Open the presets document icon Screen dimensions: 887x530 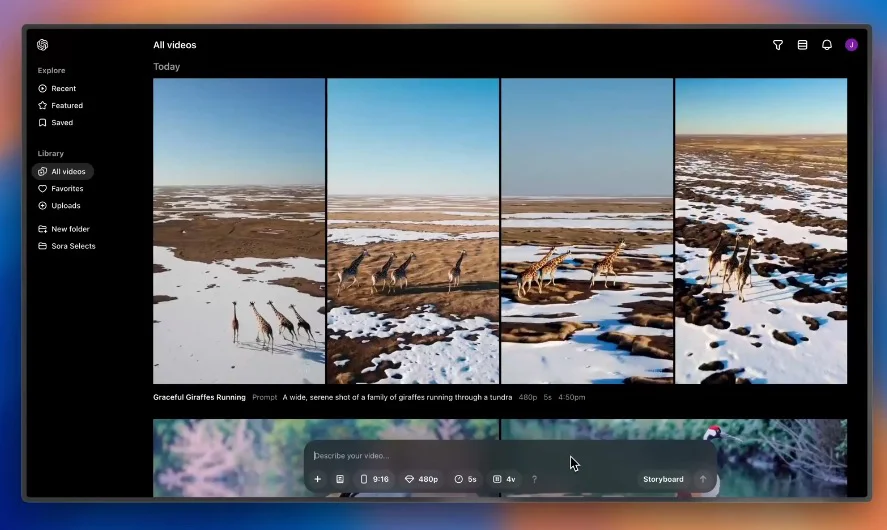click(x=340, y=479)
